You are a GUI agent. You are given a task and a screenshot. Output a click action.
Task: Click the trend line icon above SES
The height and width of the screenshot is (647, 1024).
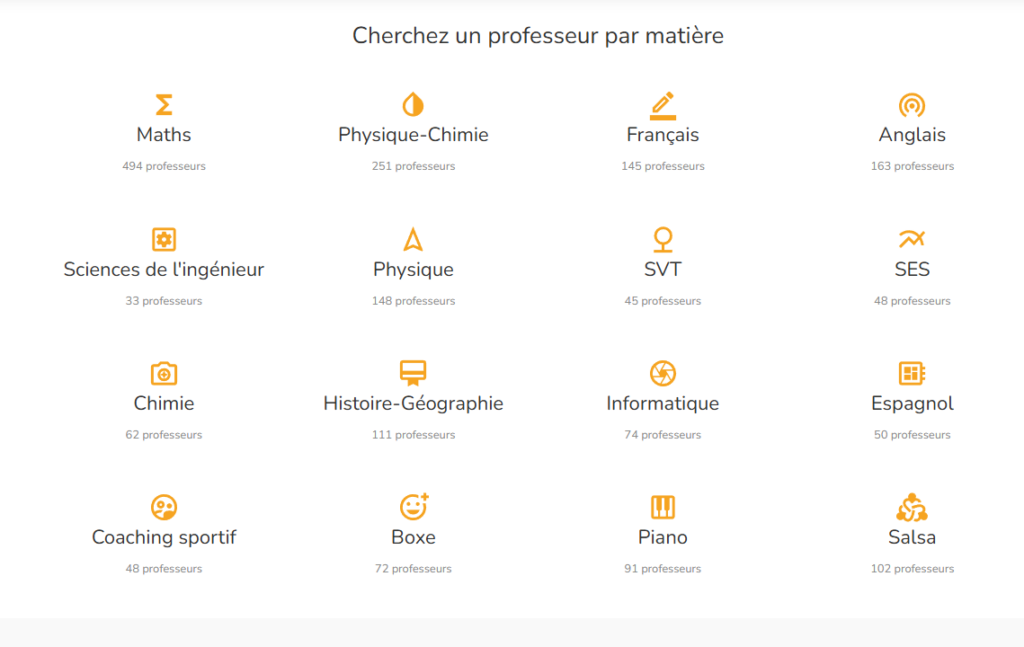click(912, 239)
